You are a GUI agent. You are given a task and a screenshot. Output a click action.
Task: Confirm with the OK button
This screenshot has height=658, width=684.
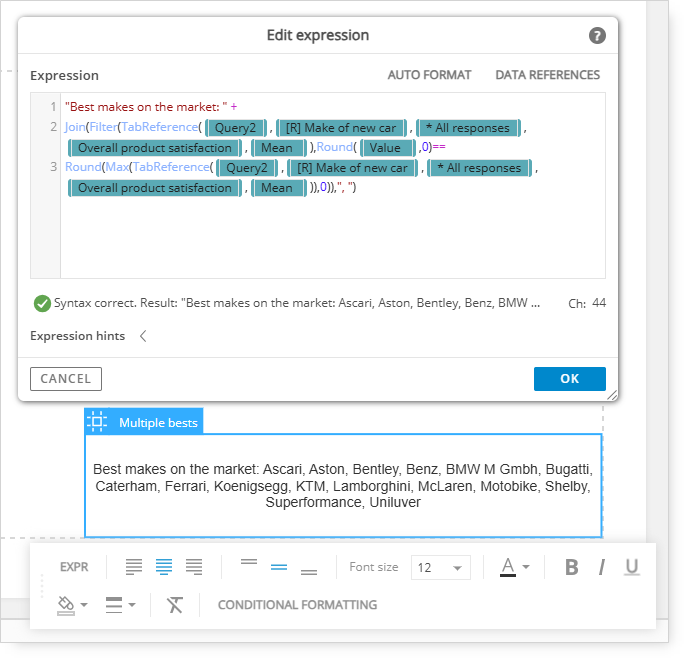coord(570,379)
